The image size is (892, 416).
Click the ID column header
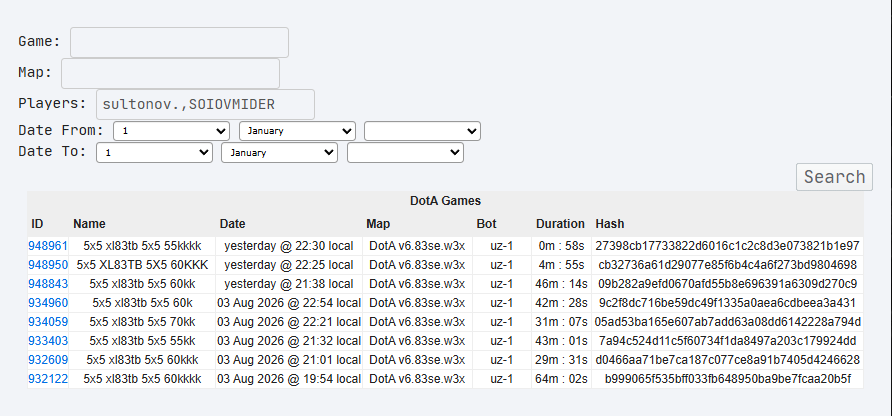coord(37,224)
